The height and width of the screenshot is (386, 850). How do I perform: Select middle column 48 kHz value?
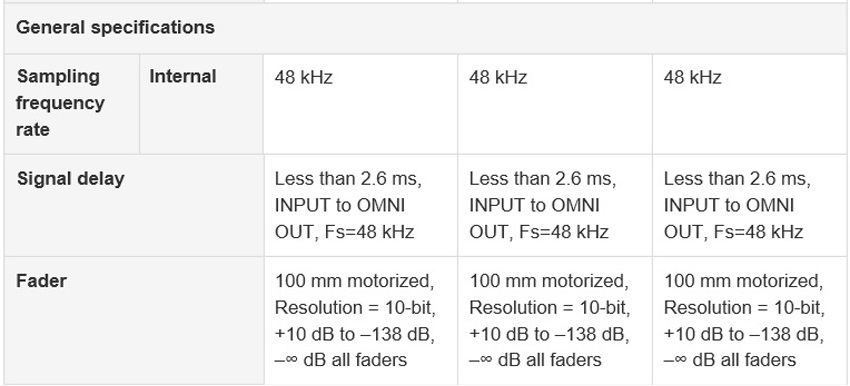coord(498,78)
